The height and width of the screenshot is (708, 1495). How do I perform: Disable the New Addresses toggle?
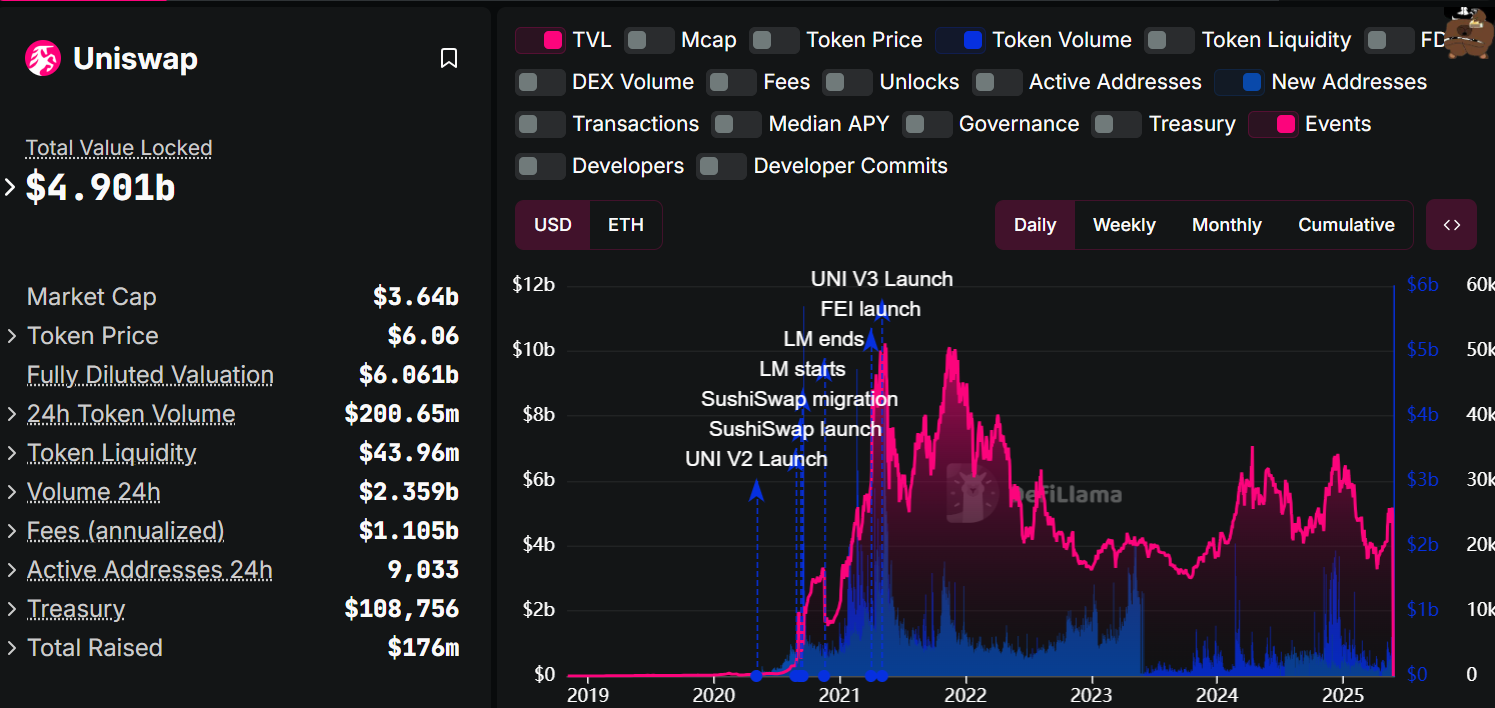1239,83
